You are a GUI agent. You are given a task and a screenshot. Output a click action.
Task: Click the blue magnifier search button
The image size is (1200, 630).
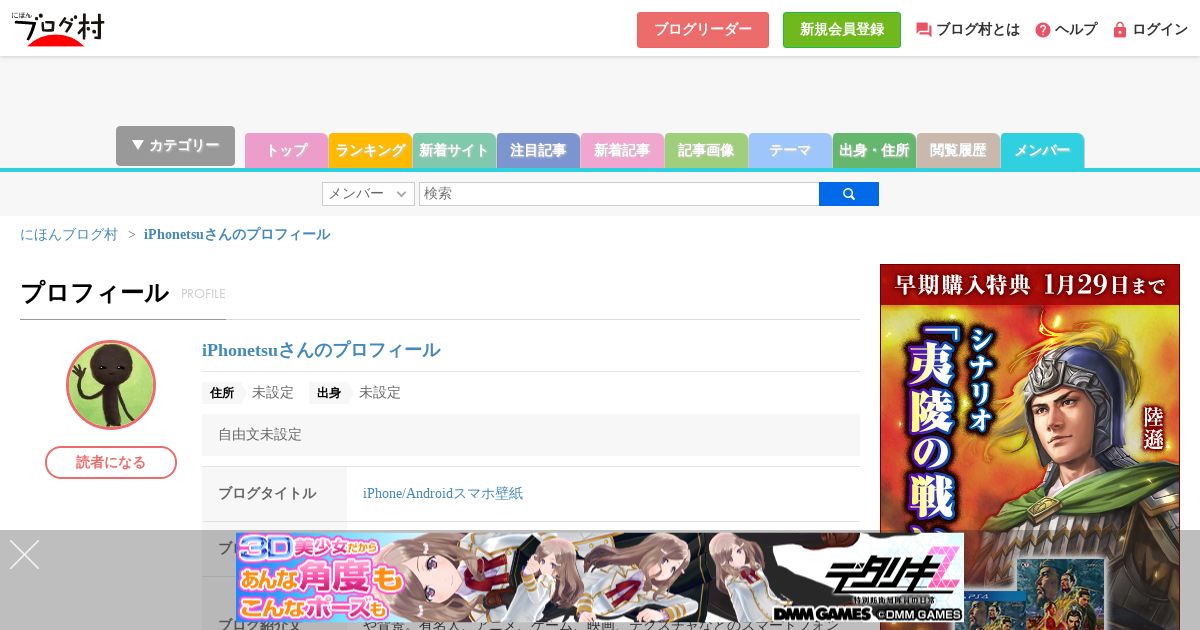[848, 194]
